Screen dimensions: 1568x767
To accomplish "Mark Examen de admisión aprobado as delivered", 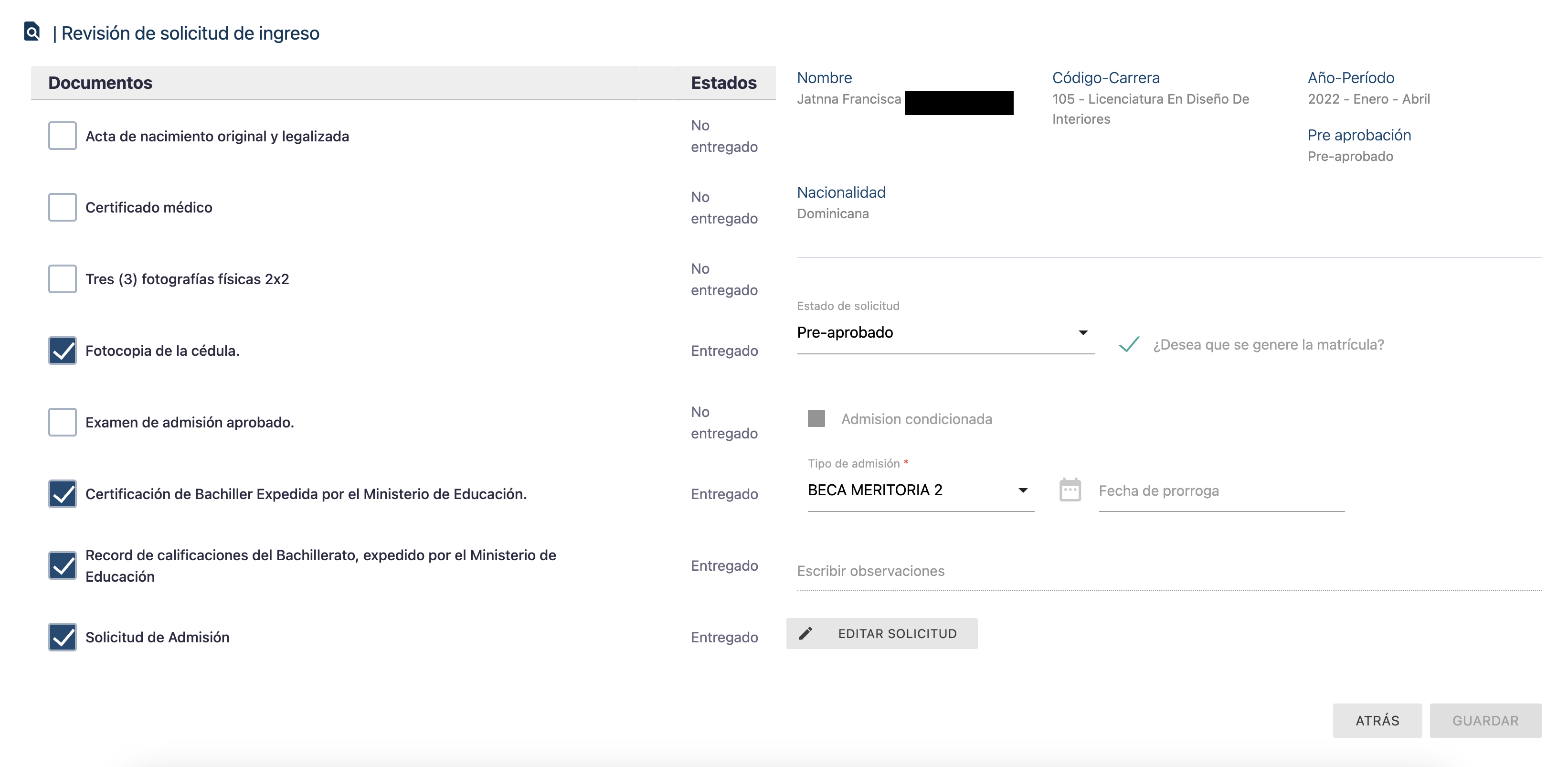I will pyautogui.click(x=62, y=422).
